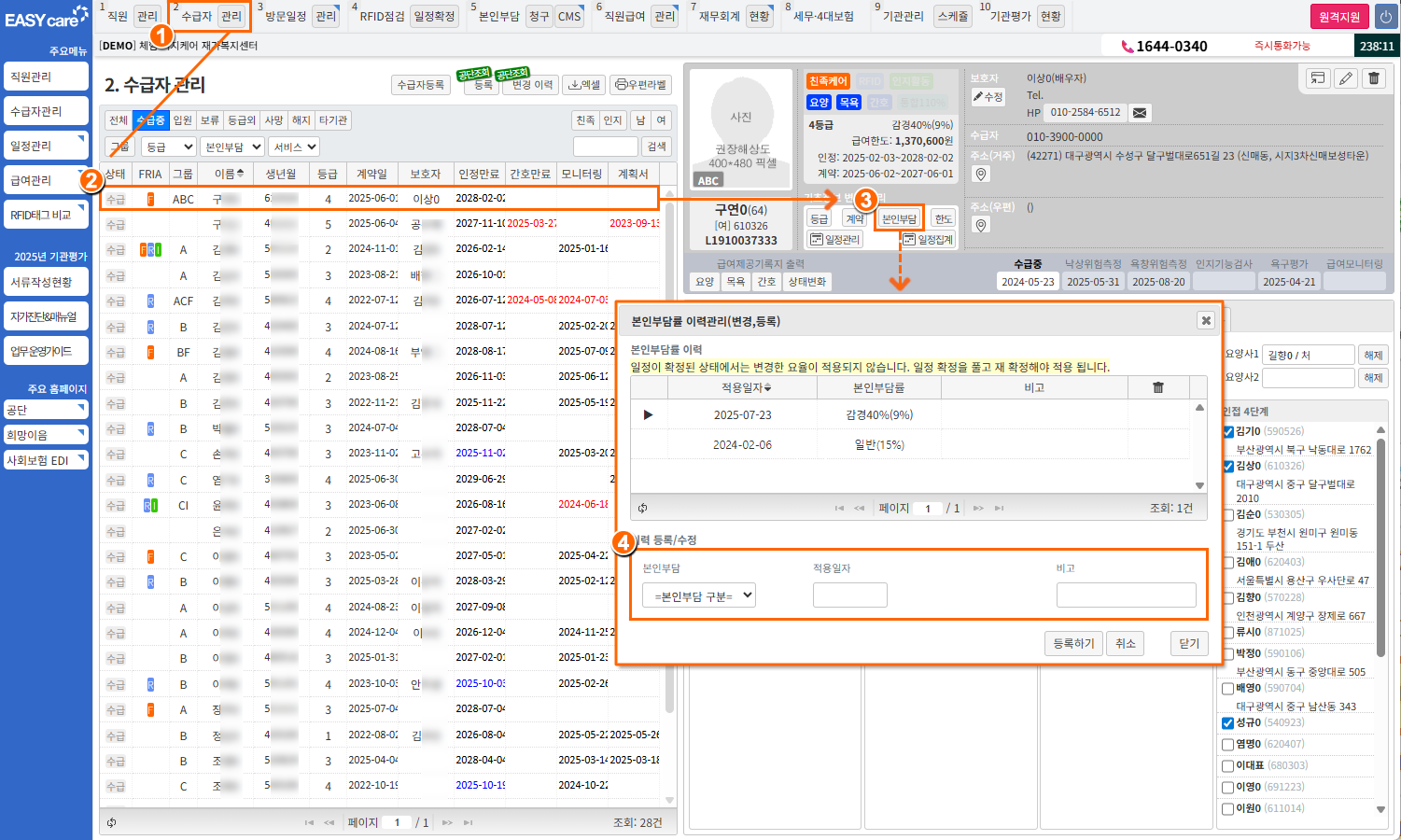Click the 적용일자 input field in dialog

coord(849,595)
